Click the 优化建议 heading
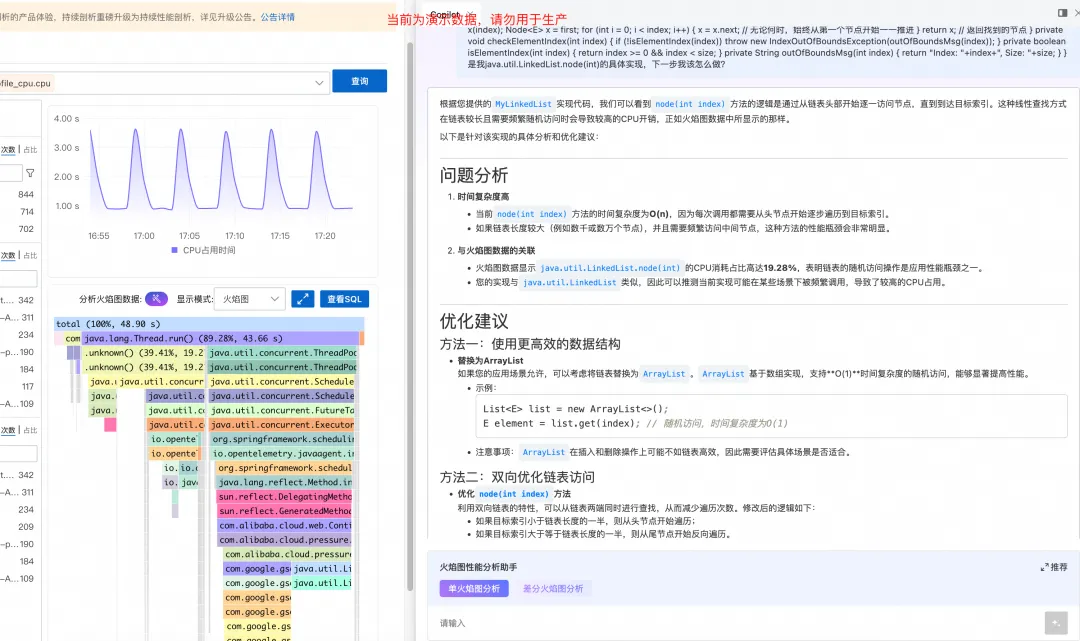The image size is (1080, 641). coord(474,321)
